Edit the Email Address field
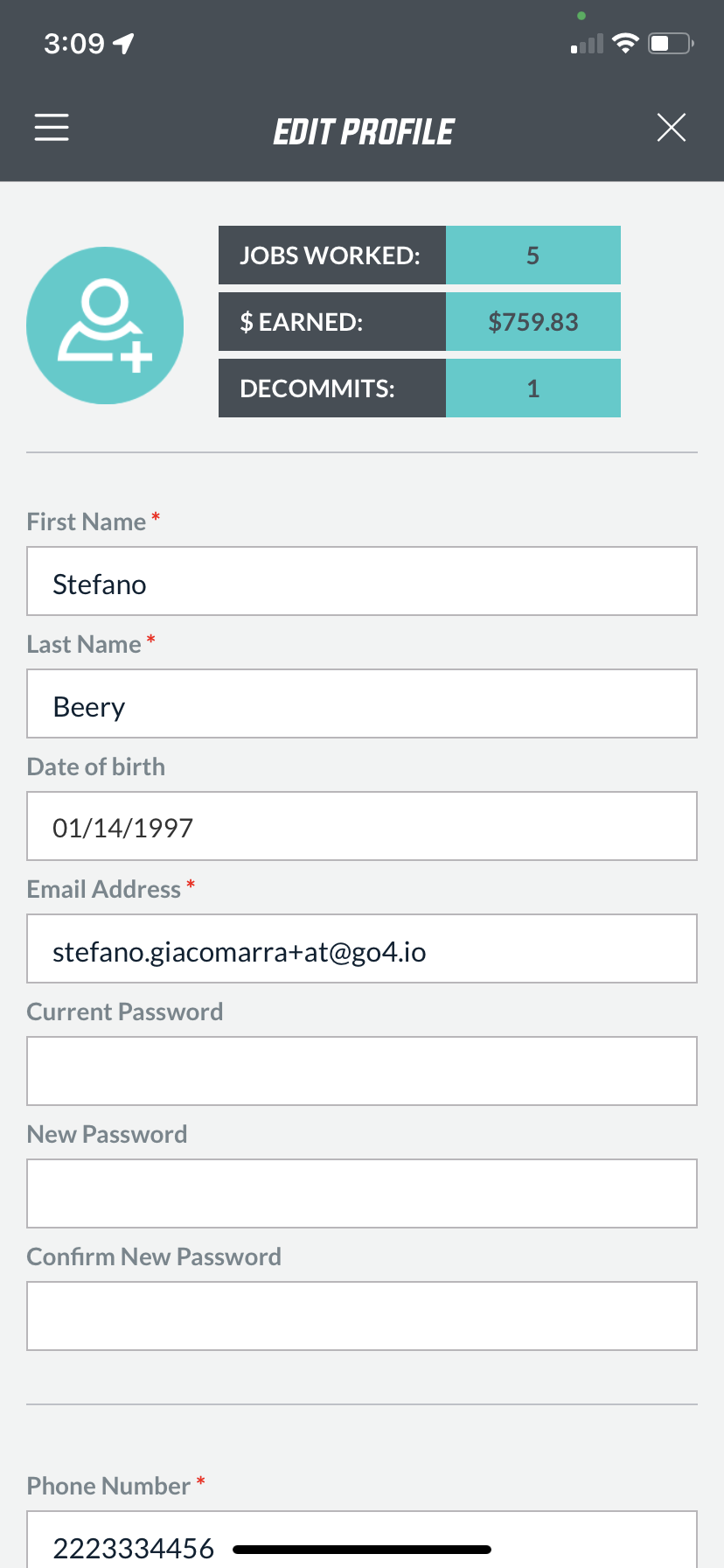The width and height of the screenshot is (724, 1568). click(362, 948)
